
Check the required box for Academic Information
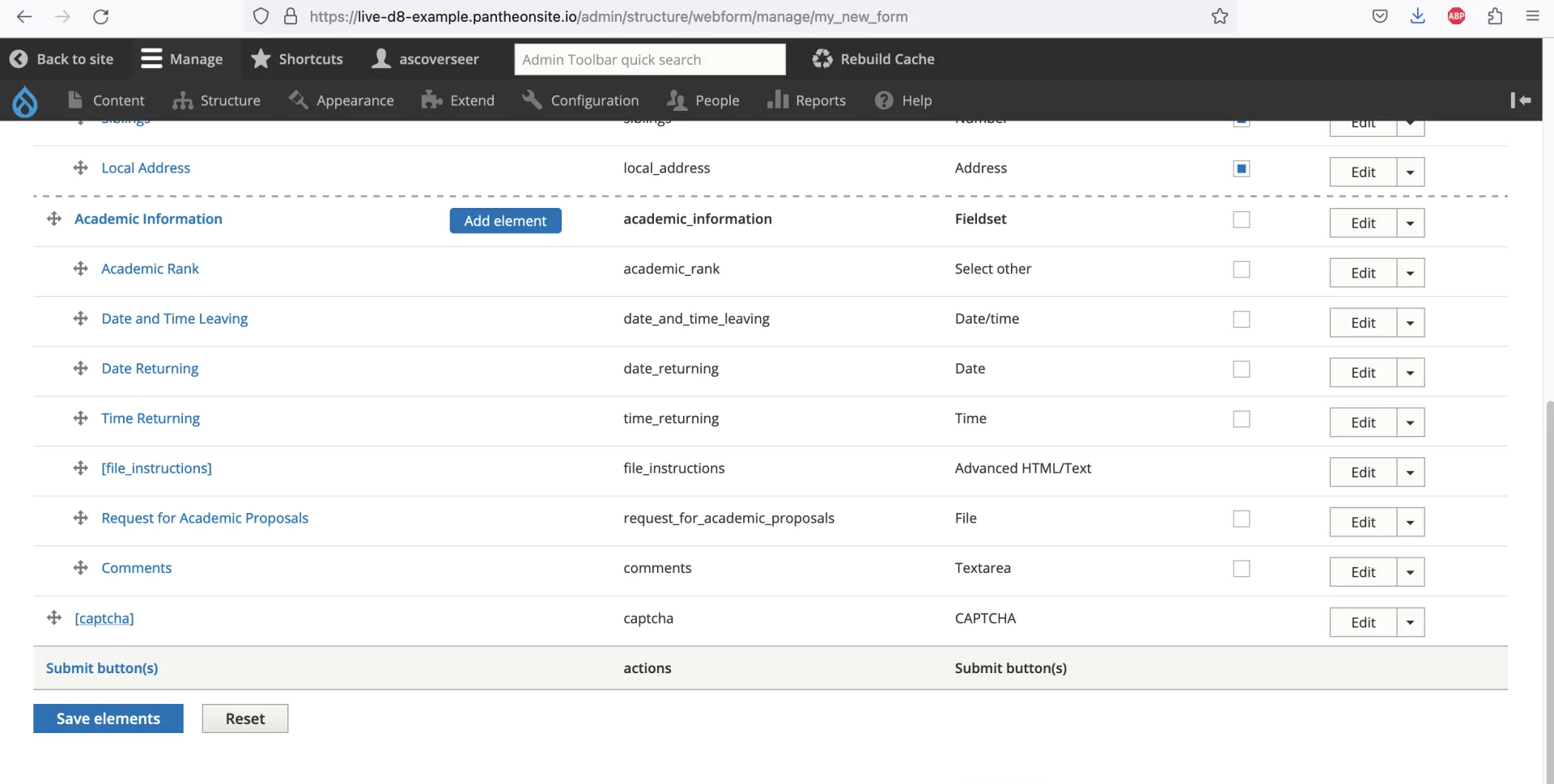coord(1242,219)
